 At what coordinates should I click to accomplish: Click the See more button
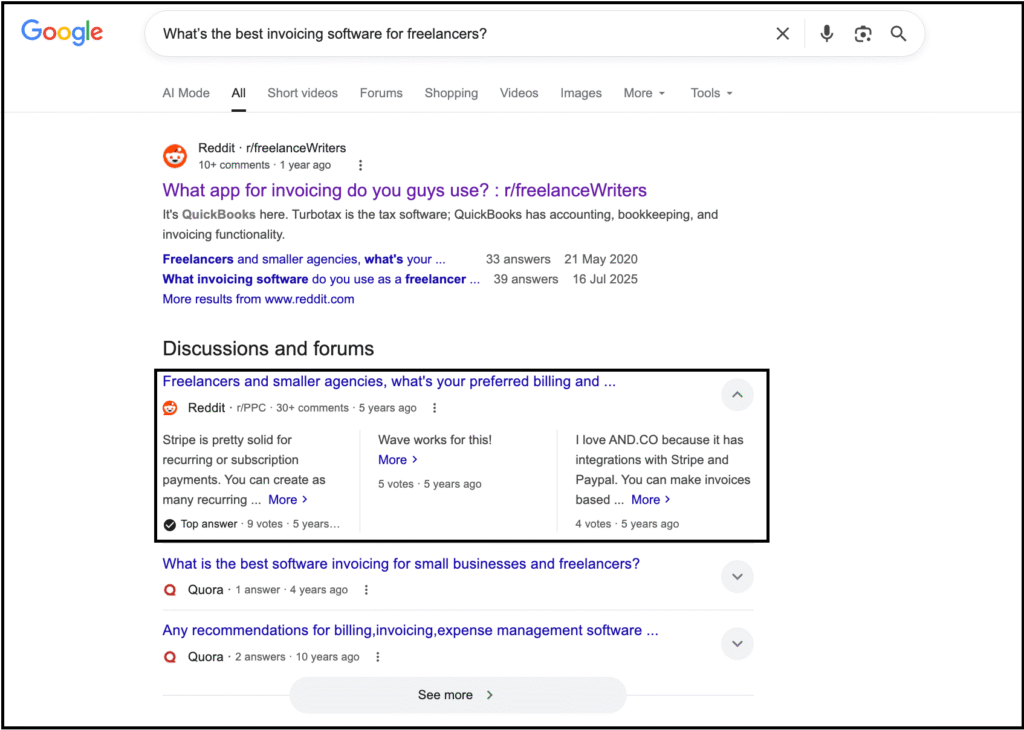(457, 695)
